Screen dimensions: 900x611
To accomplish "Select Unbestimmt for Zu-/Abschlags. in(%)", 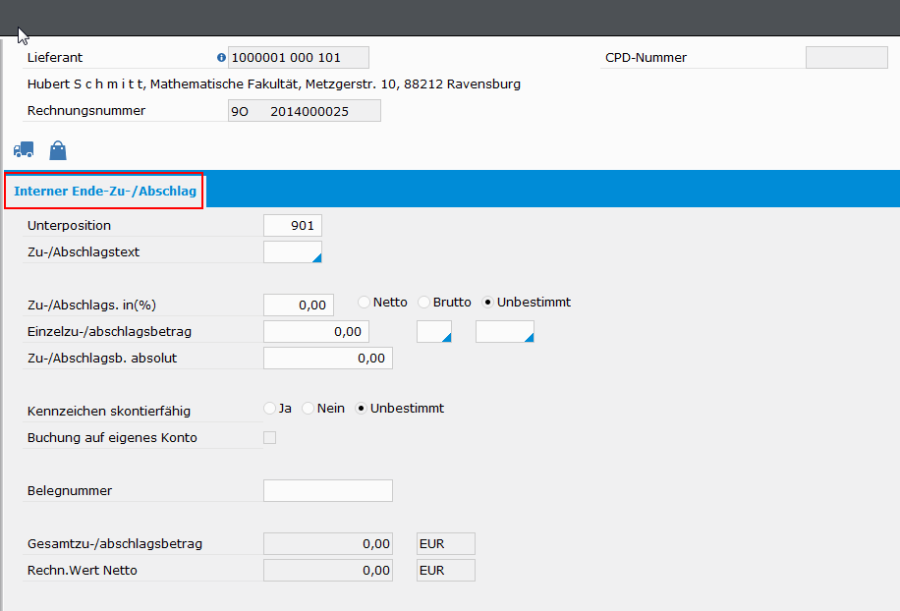I will 488,302.
